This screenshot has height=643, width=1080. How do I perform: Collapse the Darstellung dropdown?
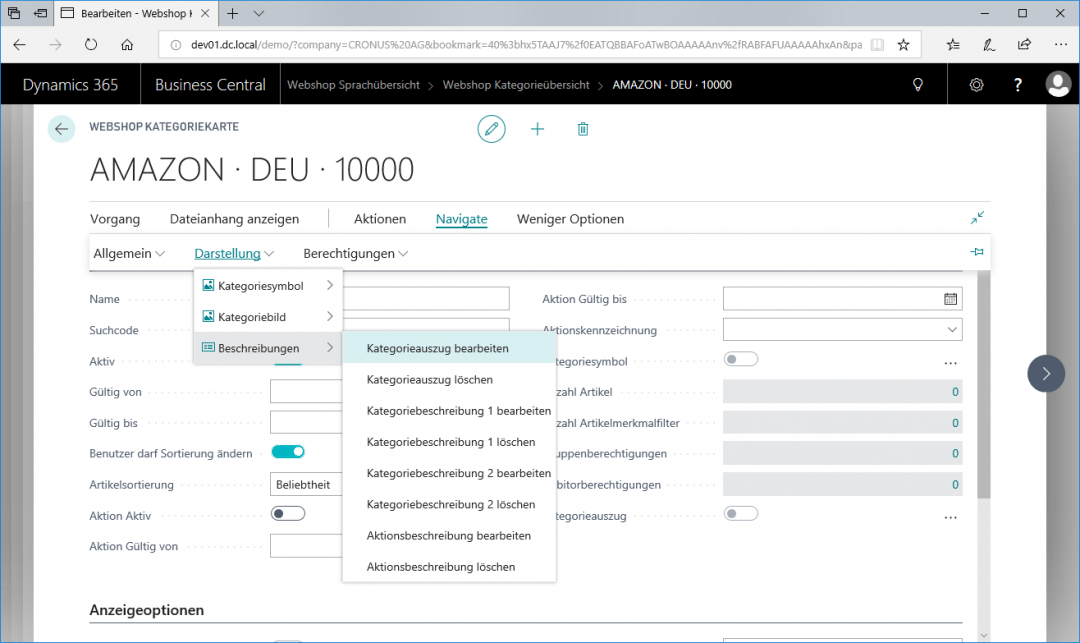tap(234, 253)
